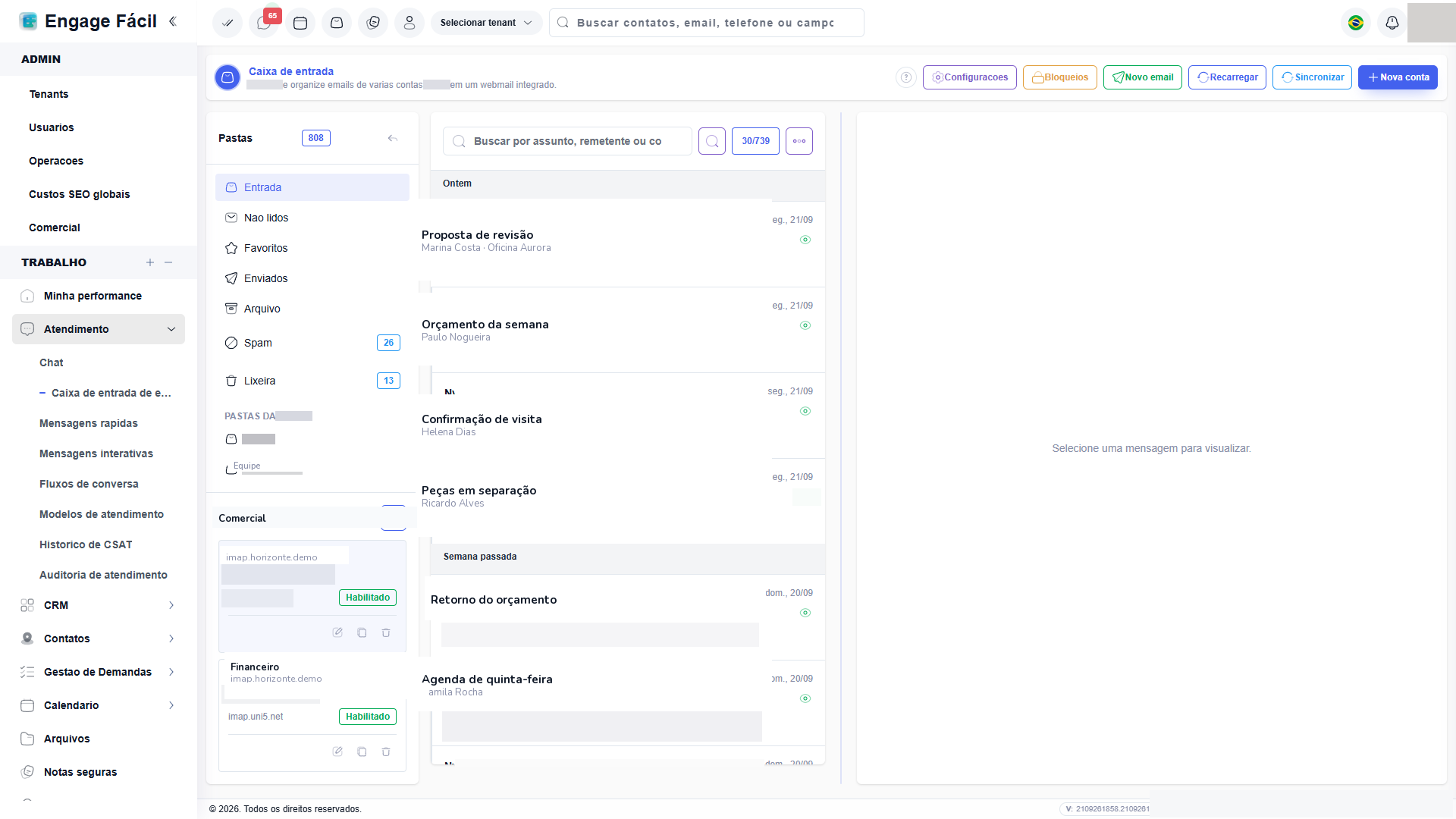The width and height of the screenshot is (1456, 819).
Task: Open the three-dots more options button
Action: coord(799,141)
